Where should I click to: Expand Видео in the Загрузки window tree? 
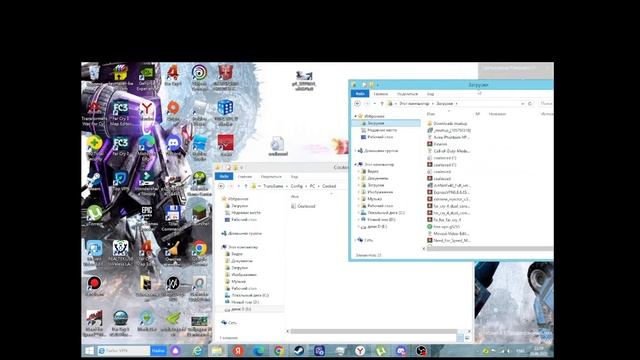(x=359, y=171)
